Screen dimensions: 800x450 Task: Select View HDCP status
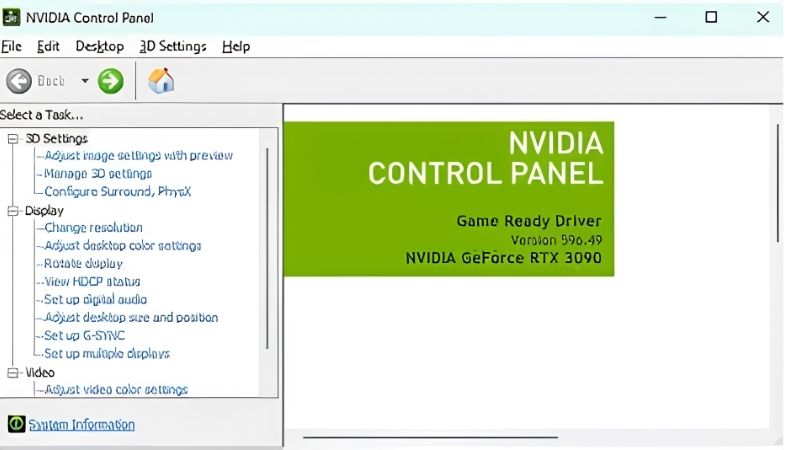(x=92, y=281)
